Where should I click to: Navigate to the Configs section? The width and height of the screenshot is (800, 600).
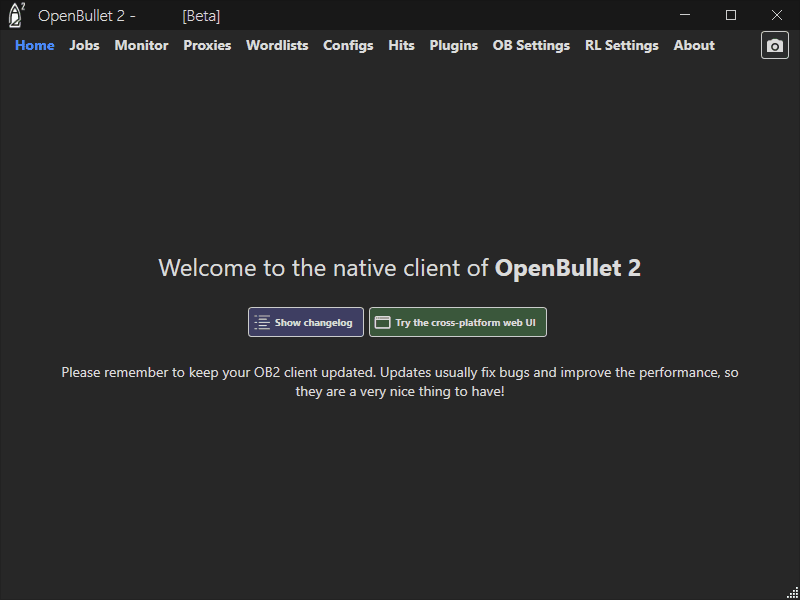pos(348,45)
